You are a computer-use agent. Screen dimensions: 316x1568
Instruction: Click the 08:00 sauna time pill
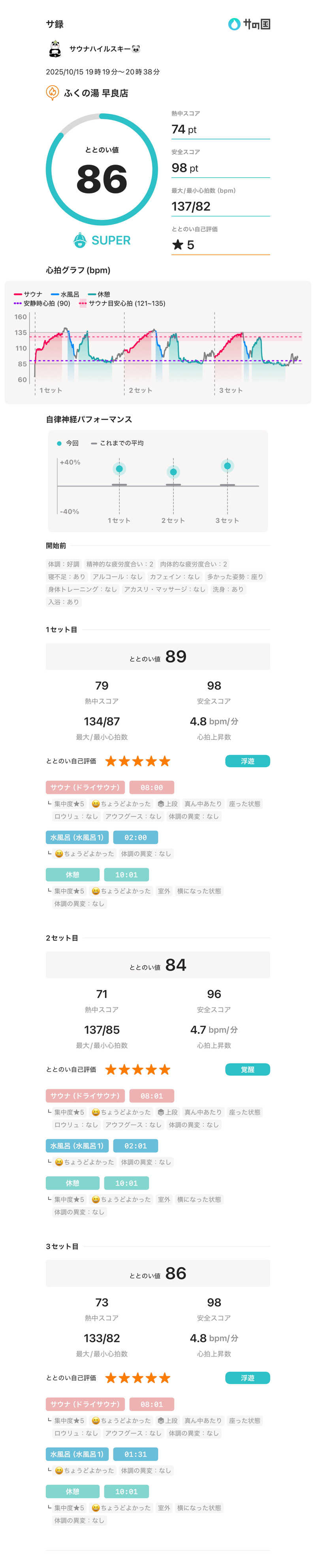click(152, 787)
